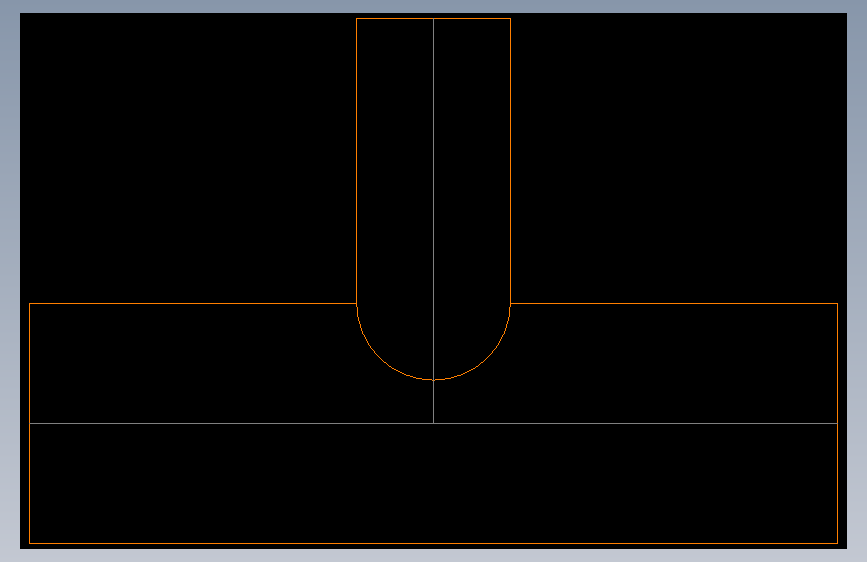867x562 pixels.
Task: Select the bottom orange edge of the block
Action: pyautogui.click(x=434, y=543)
